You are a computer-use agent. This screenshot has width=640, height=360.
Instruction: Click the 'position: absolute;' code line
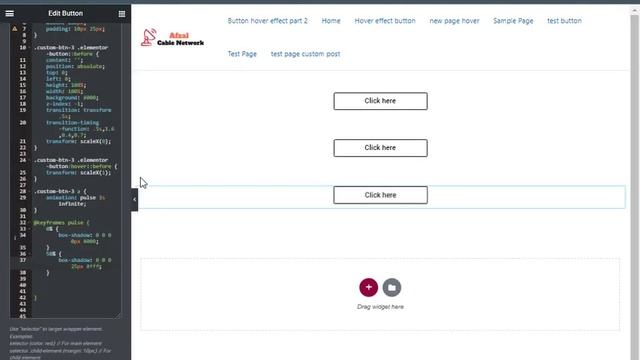(75, 66)
